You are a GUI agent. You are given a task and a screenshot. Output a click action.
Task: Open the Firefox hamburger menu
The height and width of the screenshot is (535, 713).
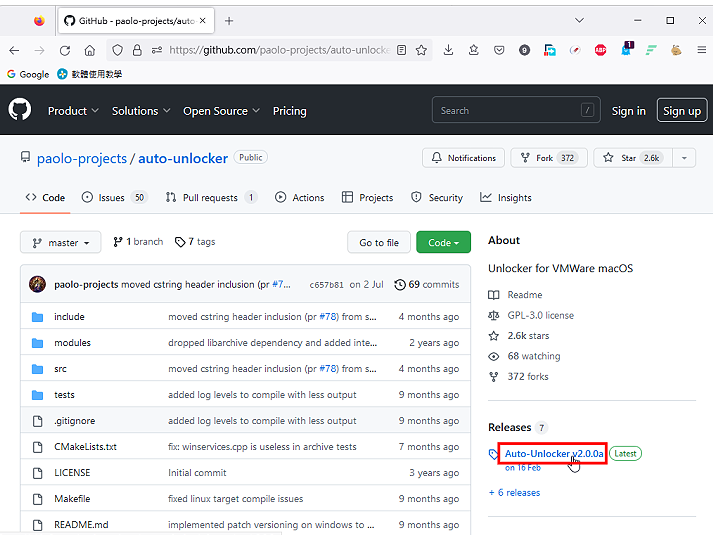tap(702, 50)
